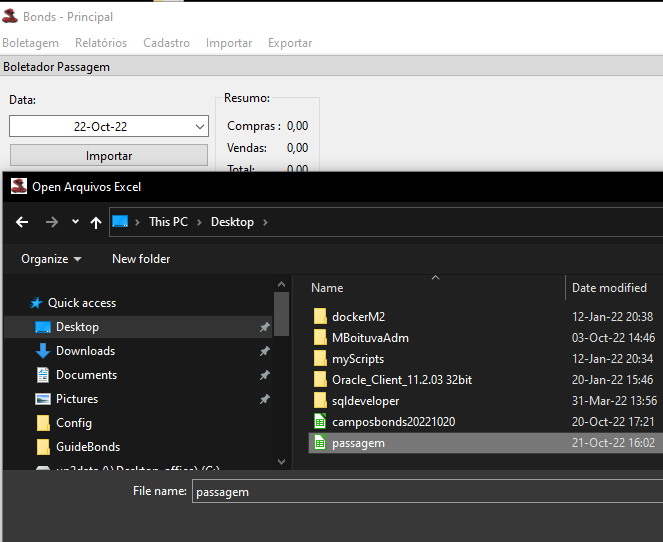The width and height of the screenshot is (663, 542).
Task: Expand the Desktop breadcrumb chevron
Action: coord(265,222)
